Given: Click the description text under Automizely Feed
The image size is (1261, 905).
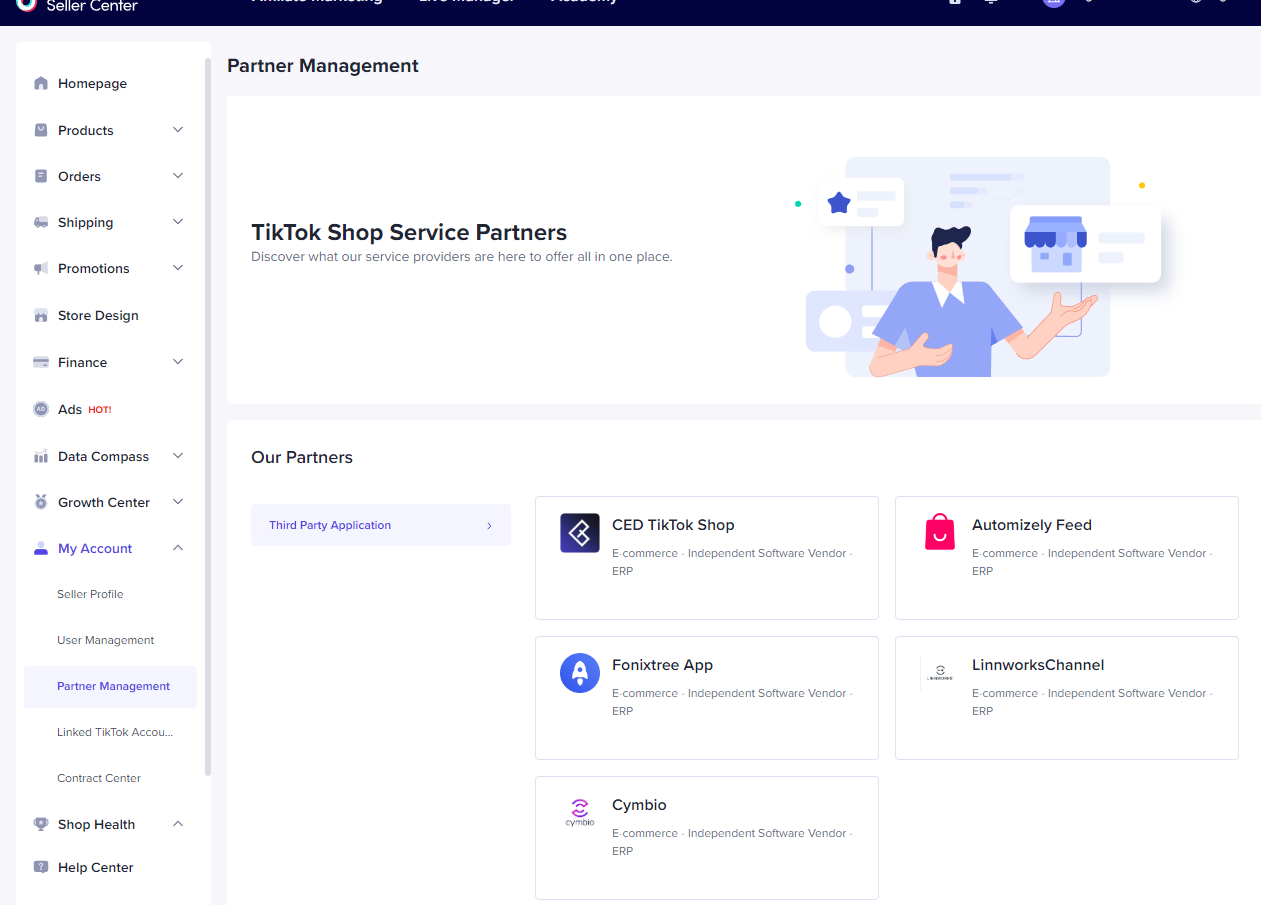Looking at the screenshot, I should 1092,562.
